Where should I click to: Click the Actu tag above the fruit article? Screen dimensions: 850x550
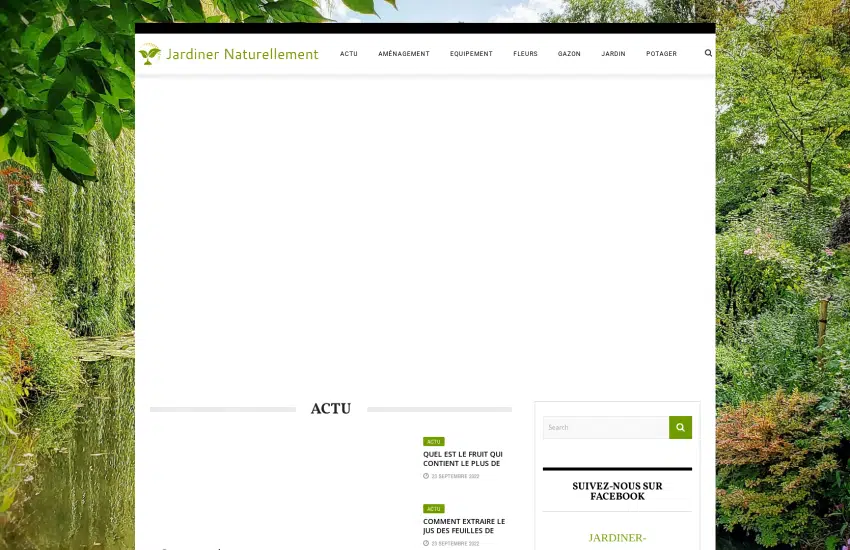(433, 441)
